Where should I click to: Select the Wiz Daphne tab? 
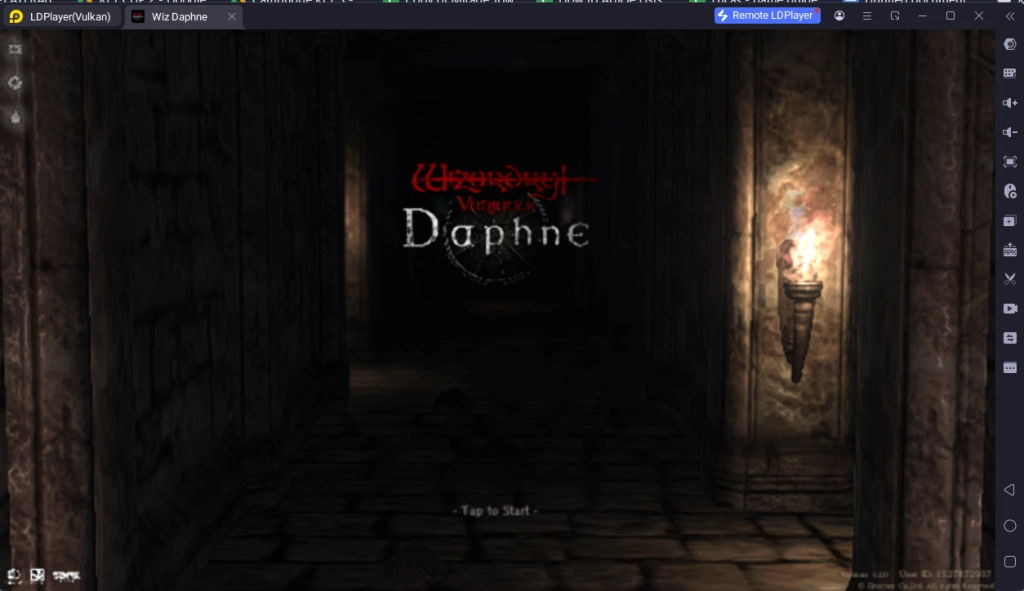click(179, 16)
